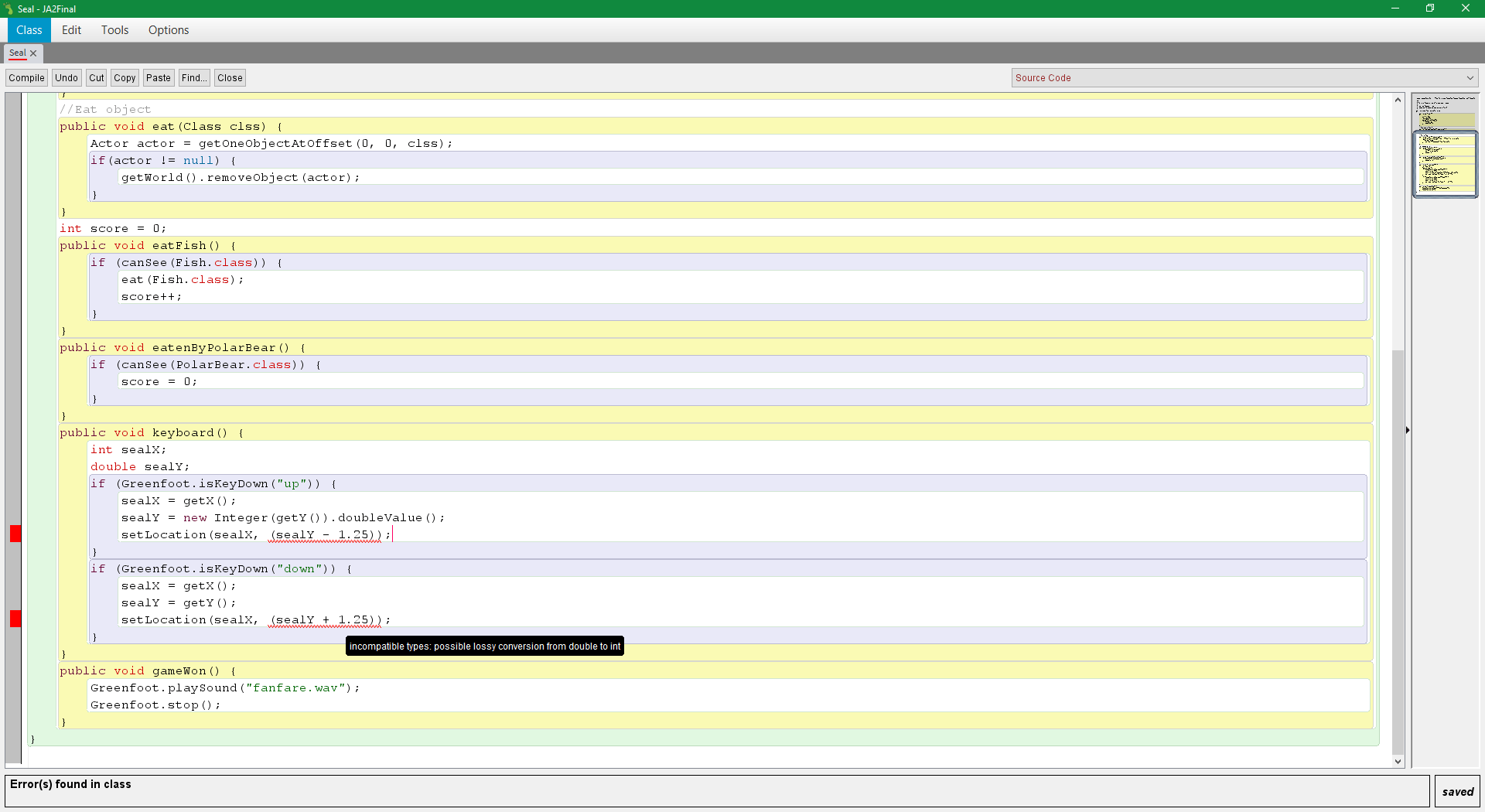The width and height of the screenshot is (1485, 812).
Task: Click the Paste button
Action: (x=159, y=78)
